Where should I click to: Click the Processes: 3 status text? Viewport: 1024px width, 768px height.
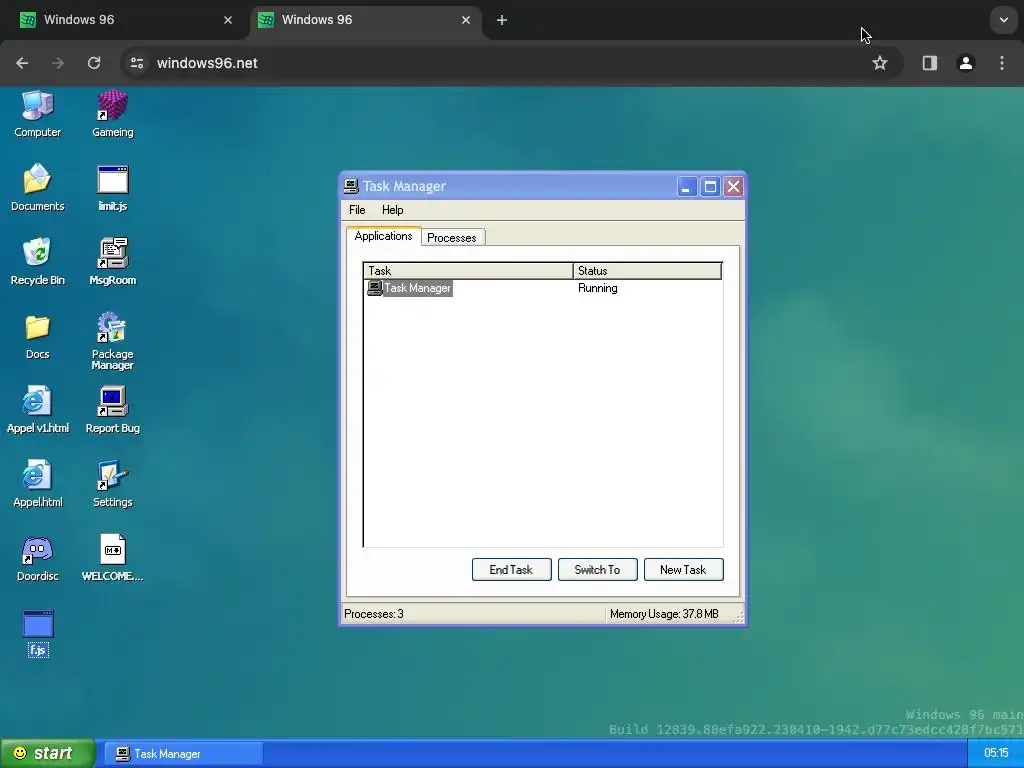click(x=374, y=614)
